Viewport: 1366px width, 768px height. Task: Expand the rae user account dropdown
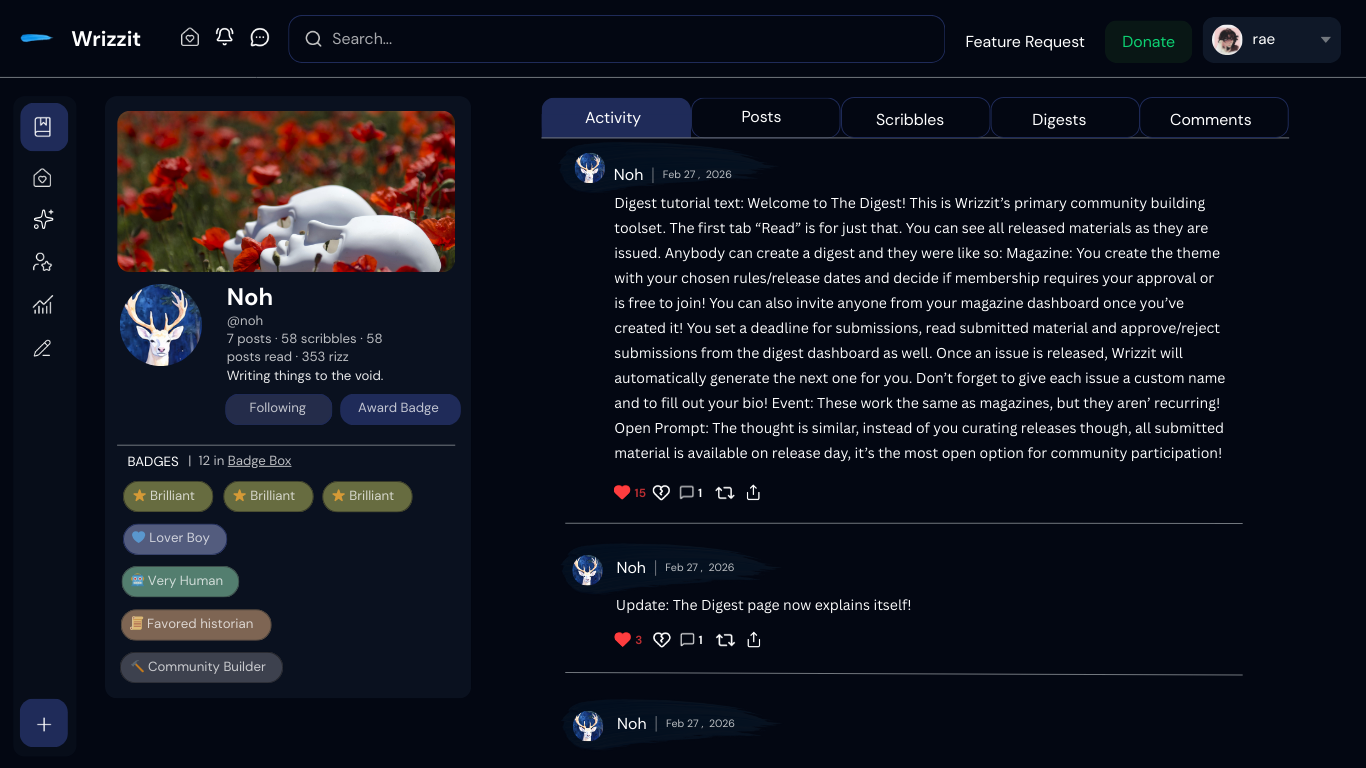pos(1272,40)
